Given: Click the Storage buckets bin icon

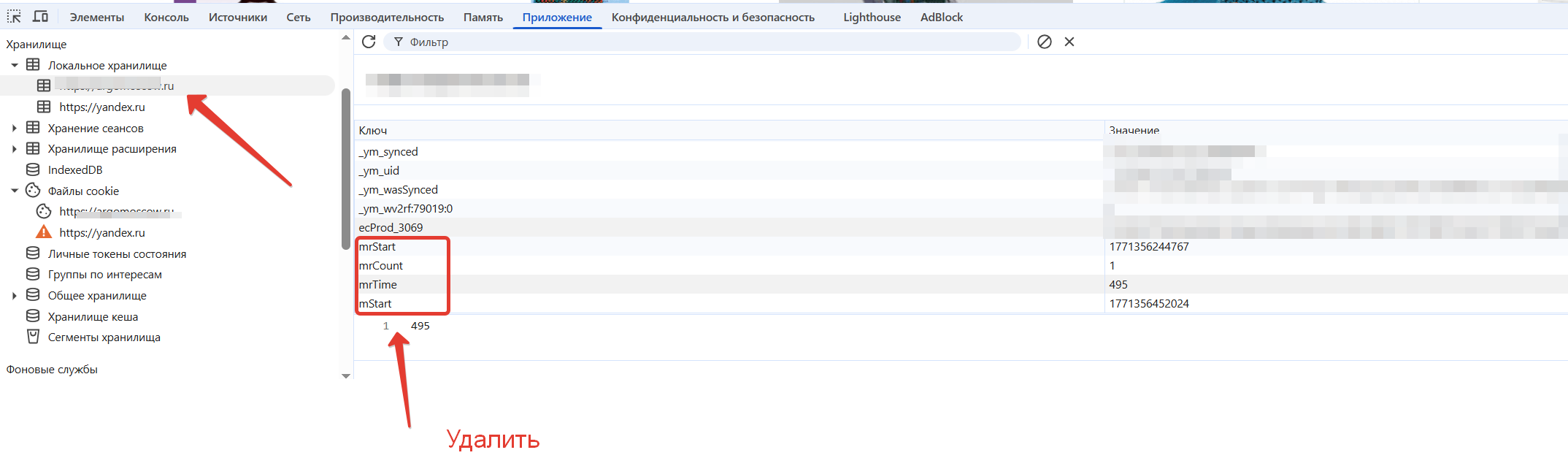Looking at the screenshot, I should click(33, 337).
